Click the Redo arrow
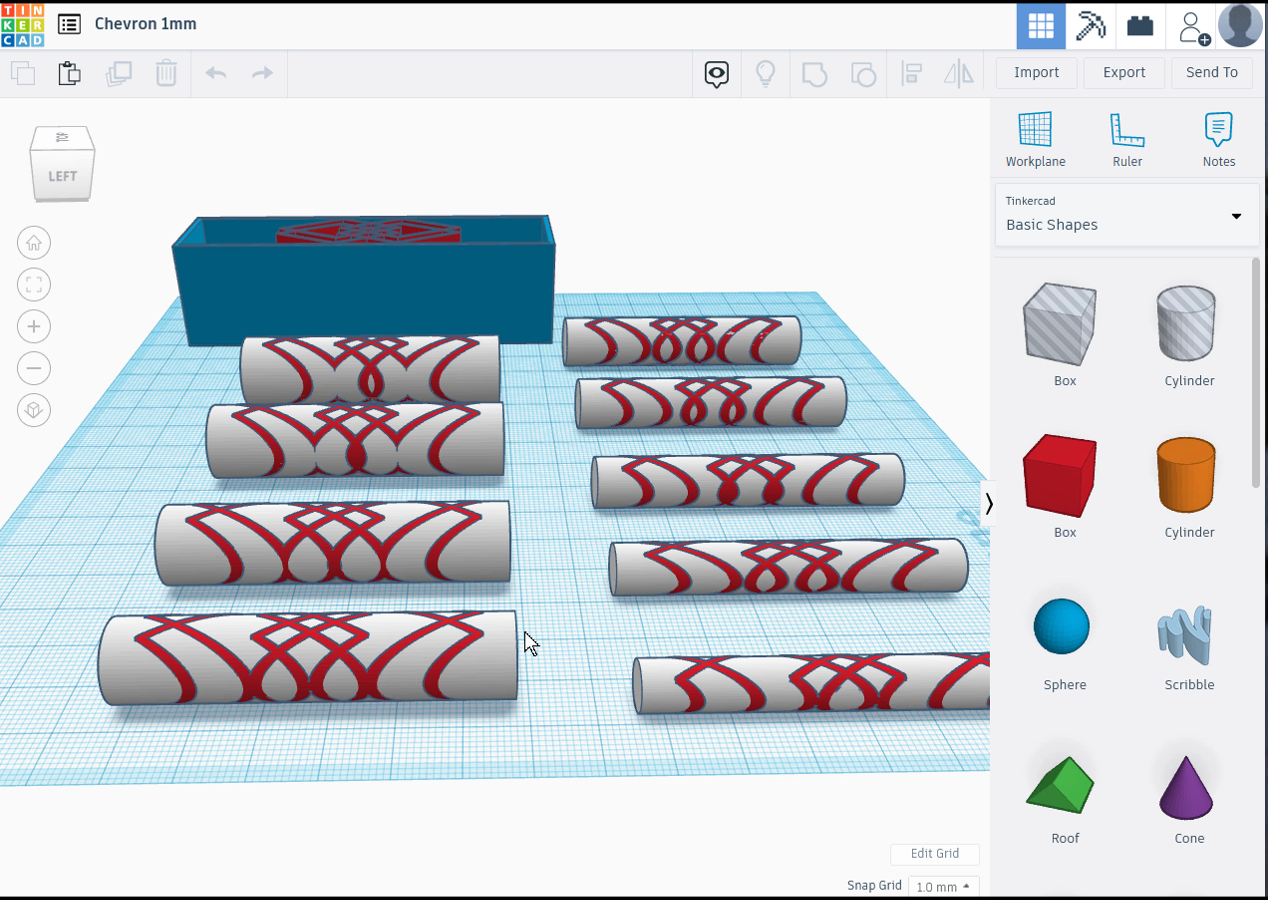The image size is (1268, 900). [x=262, y=73]
